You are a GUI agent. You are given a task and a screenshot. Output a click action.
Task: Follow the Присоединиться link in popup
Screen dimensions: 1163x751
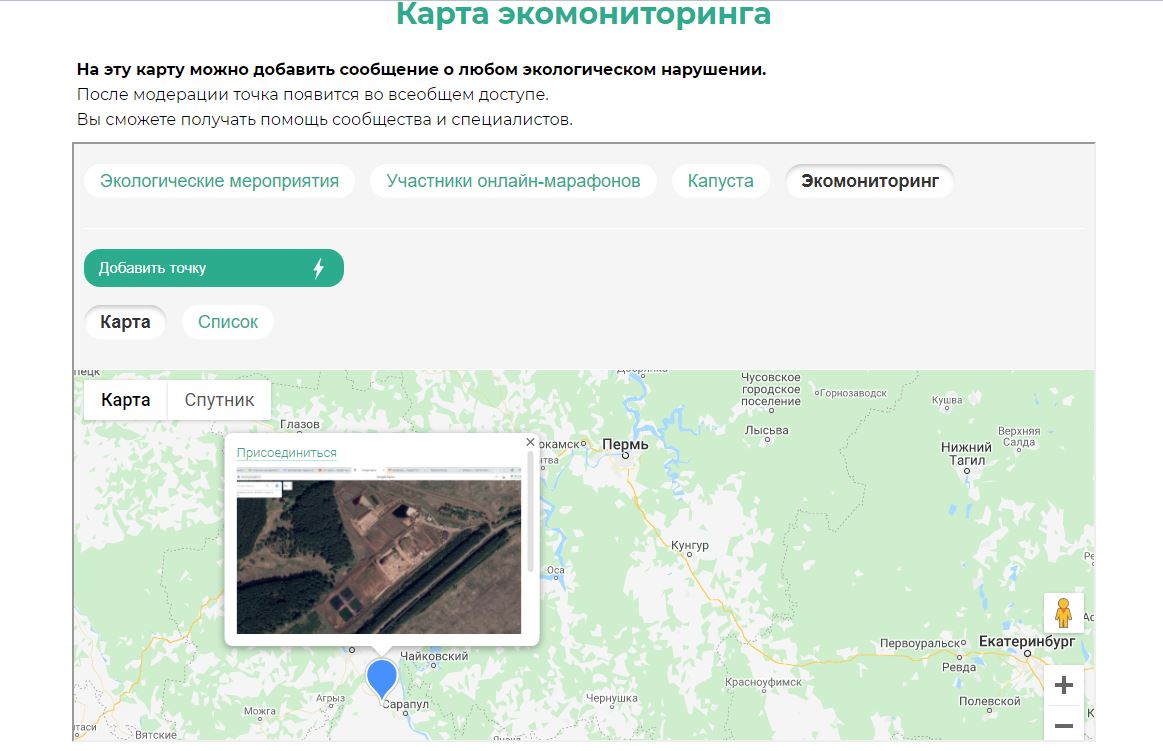(x=286, y=453)
